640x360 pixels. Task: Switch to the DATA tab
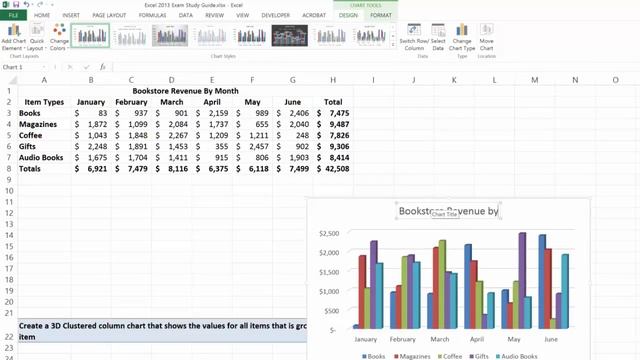click(186, 15)
